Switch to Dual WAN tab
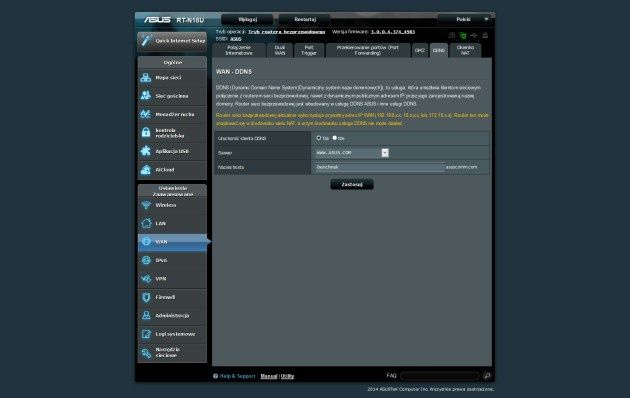This screenshot has width=630, height=398. (280, 50)
